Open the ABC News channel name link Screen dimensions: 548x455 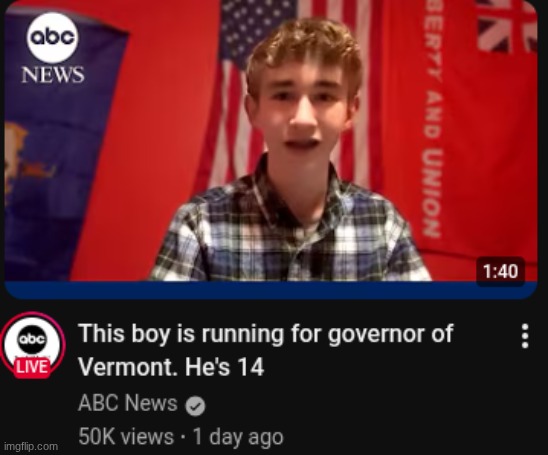tap(128, 403)
